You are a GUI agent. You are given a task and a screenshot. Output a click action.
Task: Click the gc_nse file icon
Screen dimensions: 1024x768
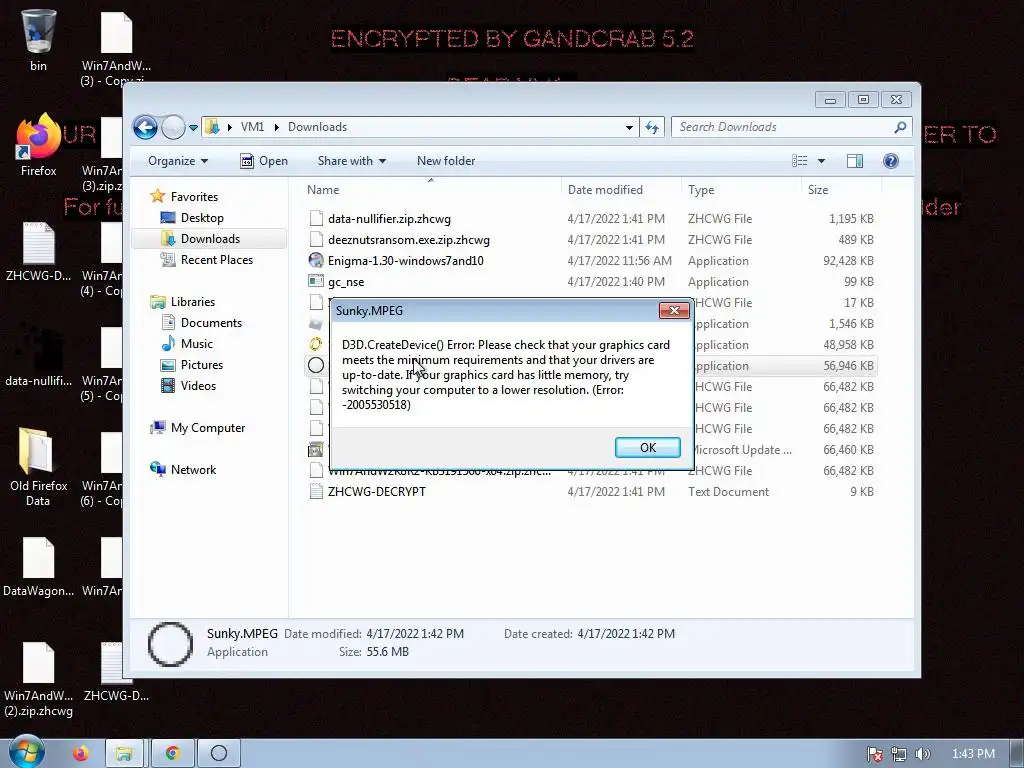pyautogui.click(x=315, y=281)
